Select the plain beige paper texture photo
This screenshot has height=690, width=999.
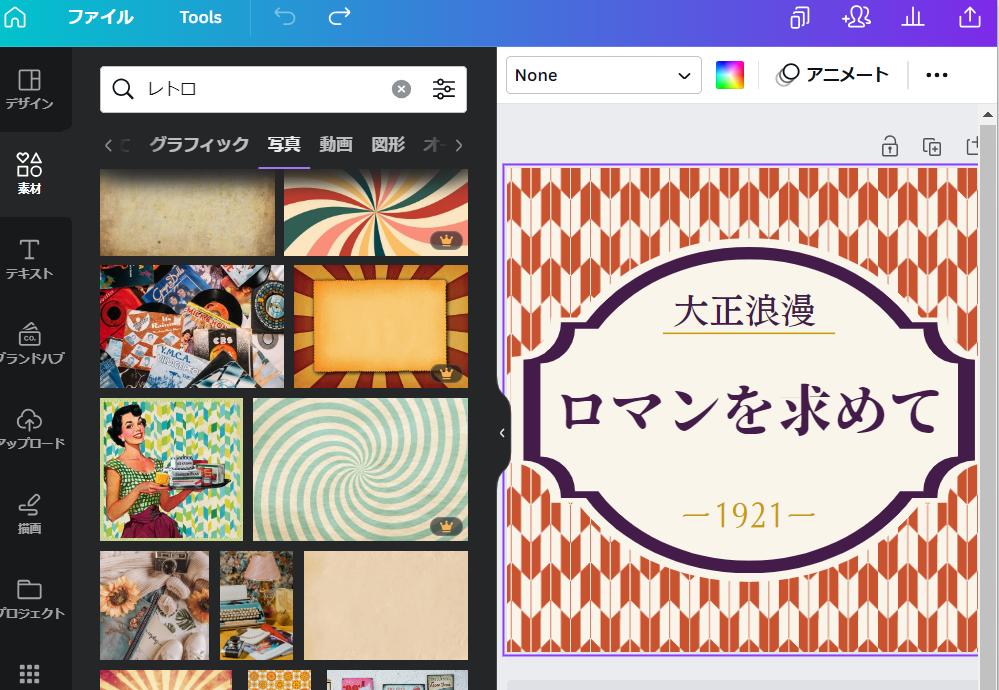point(386,605)
